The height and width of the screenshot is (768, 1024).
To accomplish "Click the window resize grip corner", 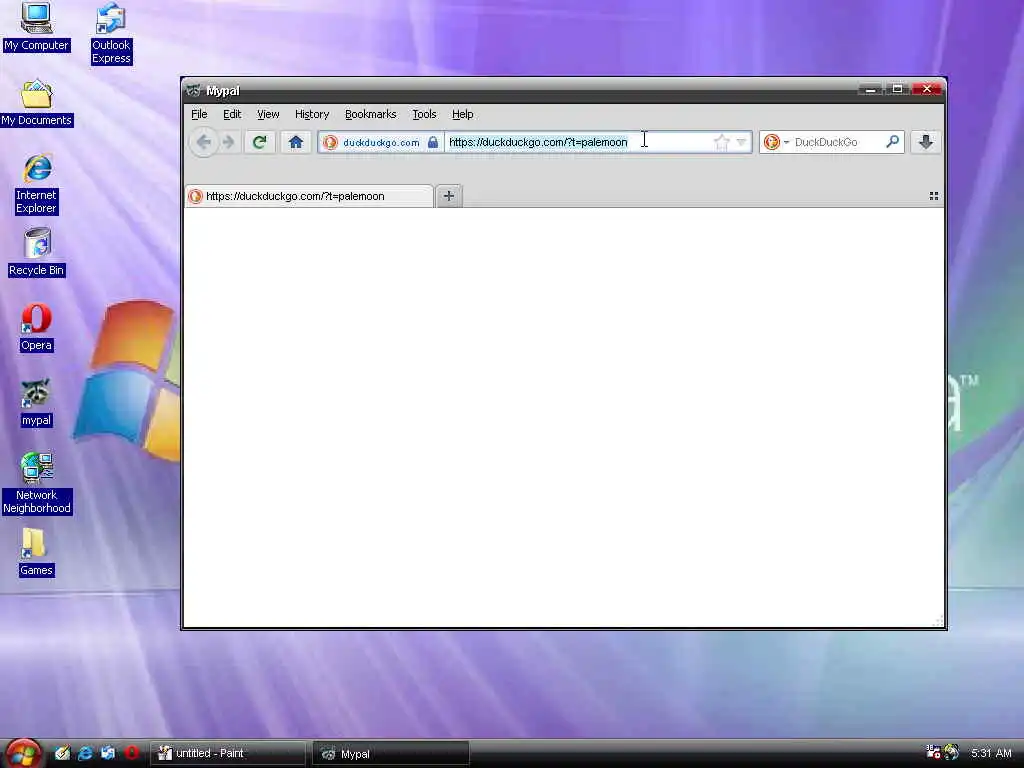I will click(939, 621).
